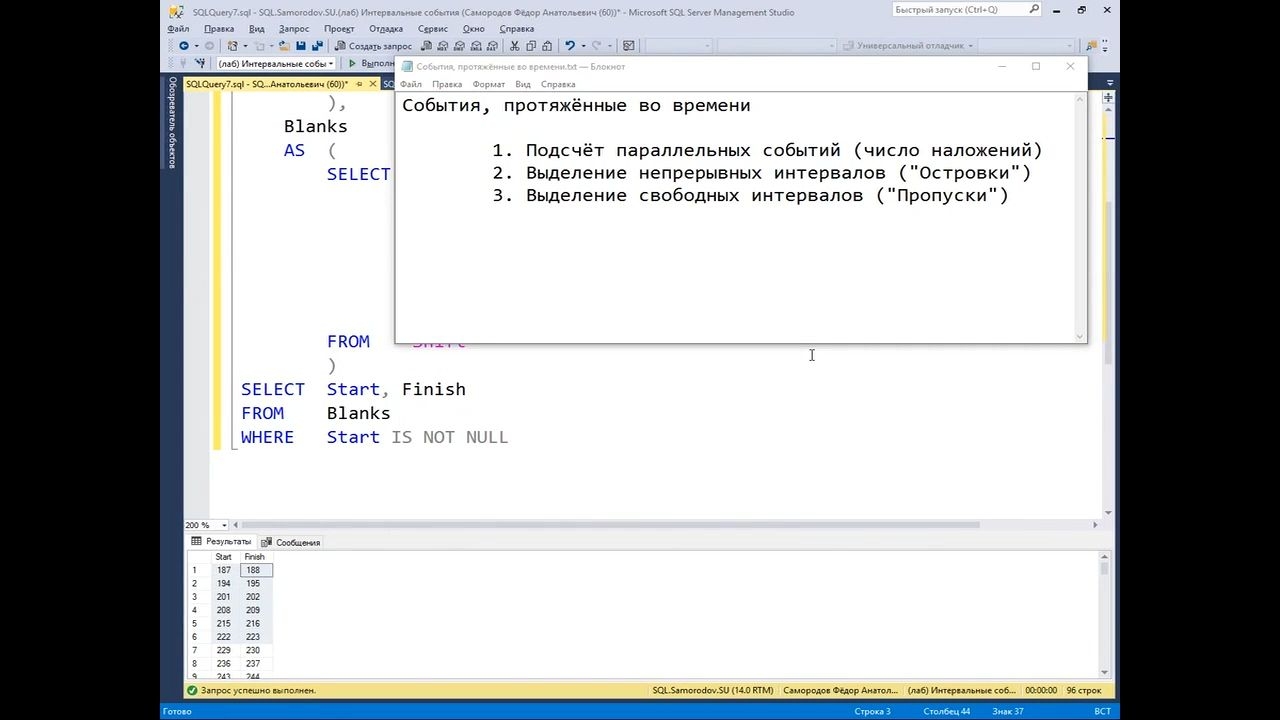Open the document tab list dropdown at right

1109,85
